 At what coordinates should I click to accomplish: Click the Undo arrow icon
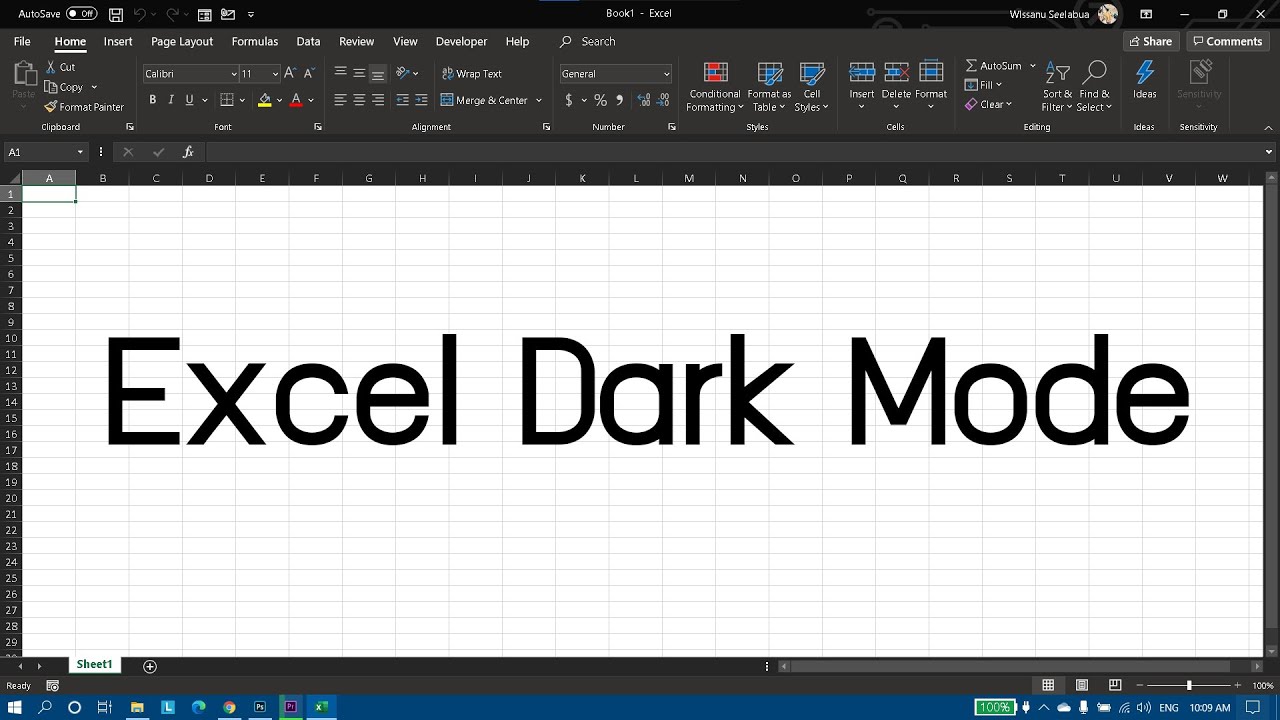click(140, 14)
